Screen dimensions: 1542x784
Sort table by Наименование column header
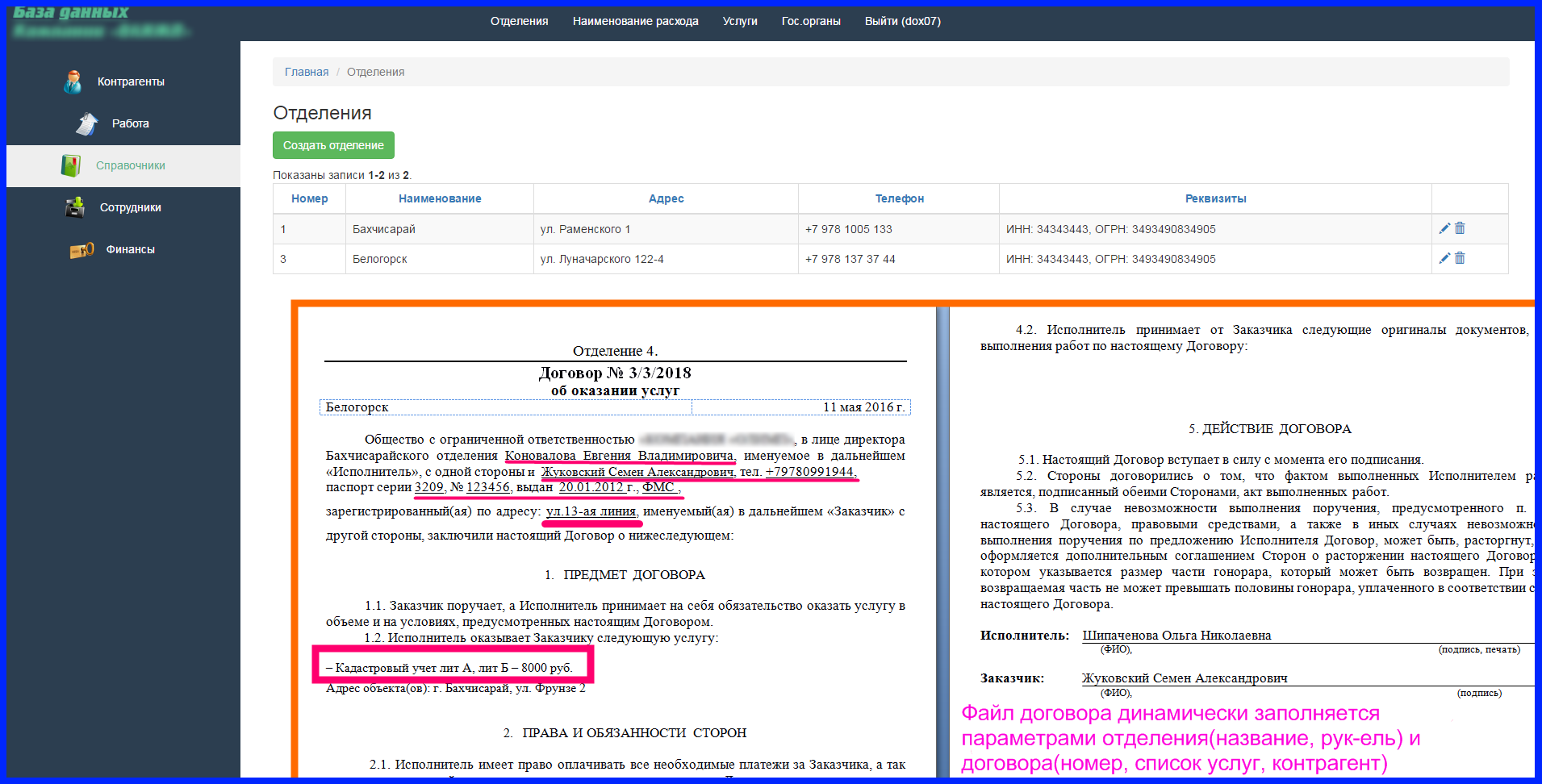440,198
